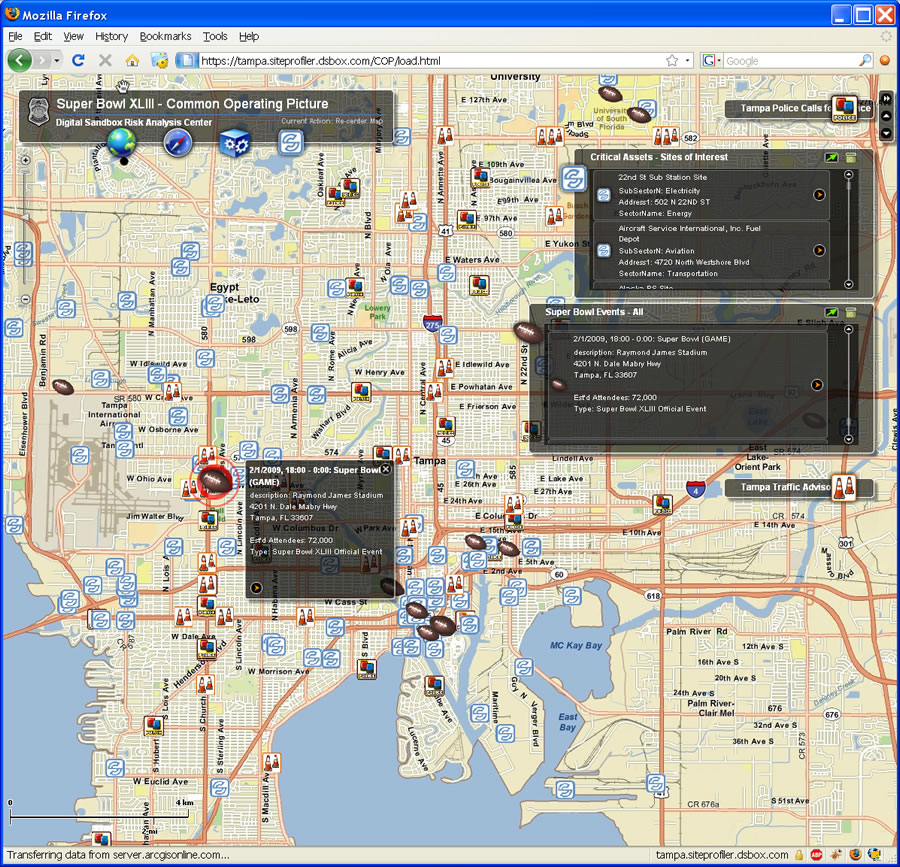This screenshot has height=867, width=900.
Task: Open the Google search engine dropdown
Action: tap(719, 61)
